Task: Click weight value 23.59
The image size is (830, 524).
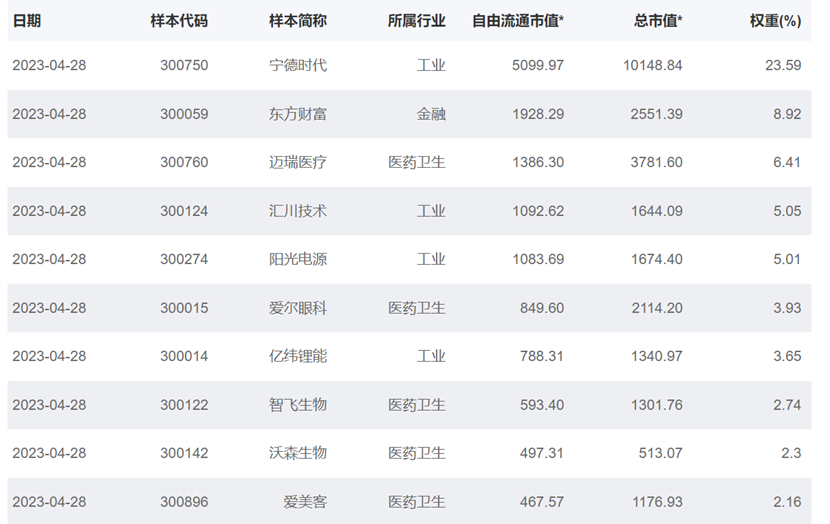Action: tap(783, 65)
